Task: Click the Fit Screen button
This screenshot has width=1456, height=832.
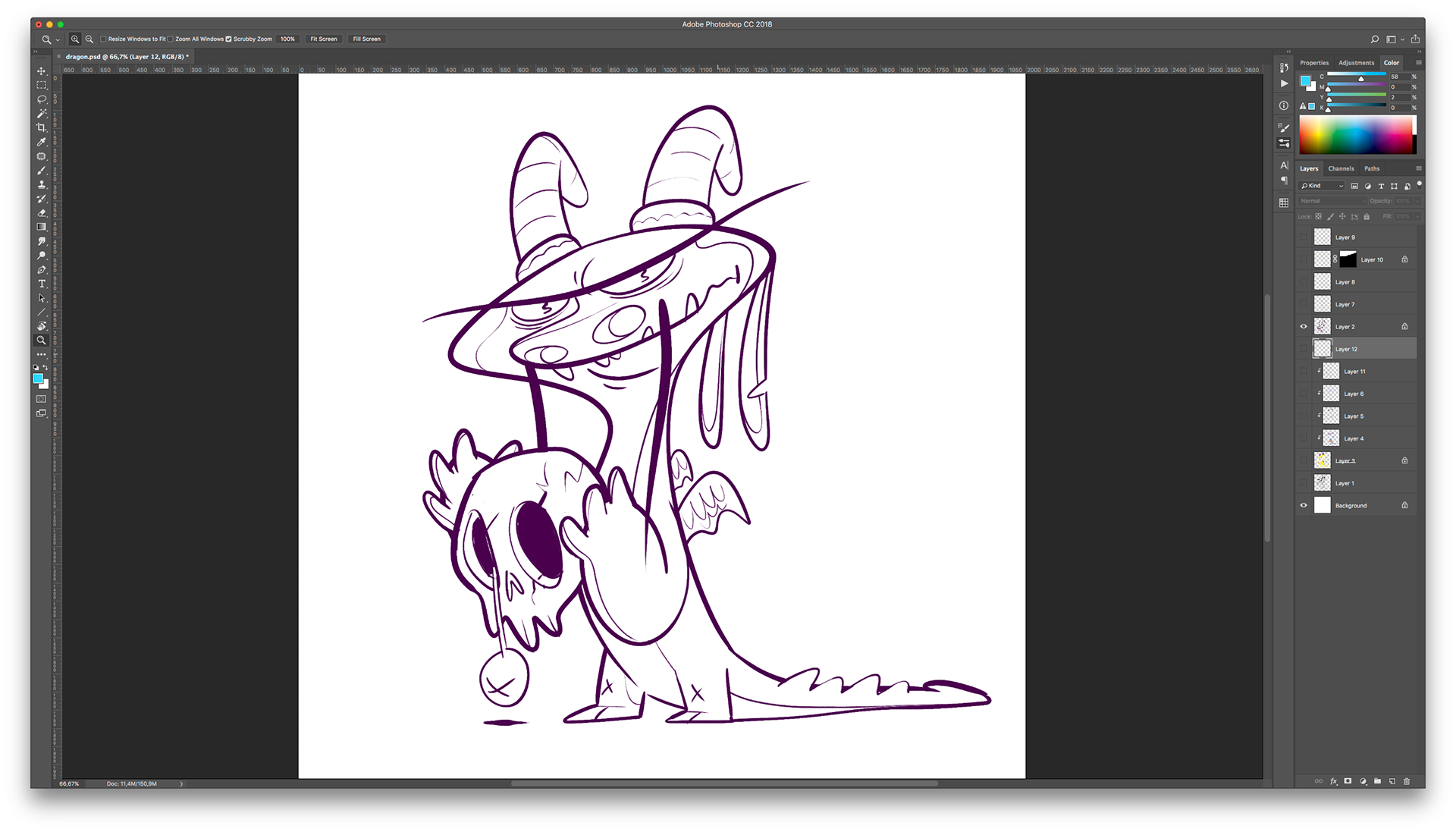Action: pyautogui.click(x=323, y=39)
